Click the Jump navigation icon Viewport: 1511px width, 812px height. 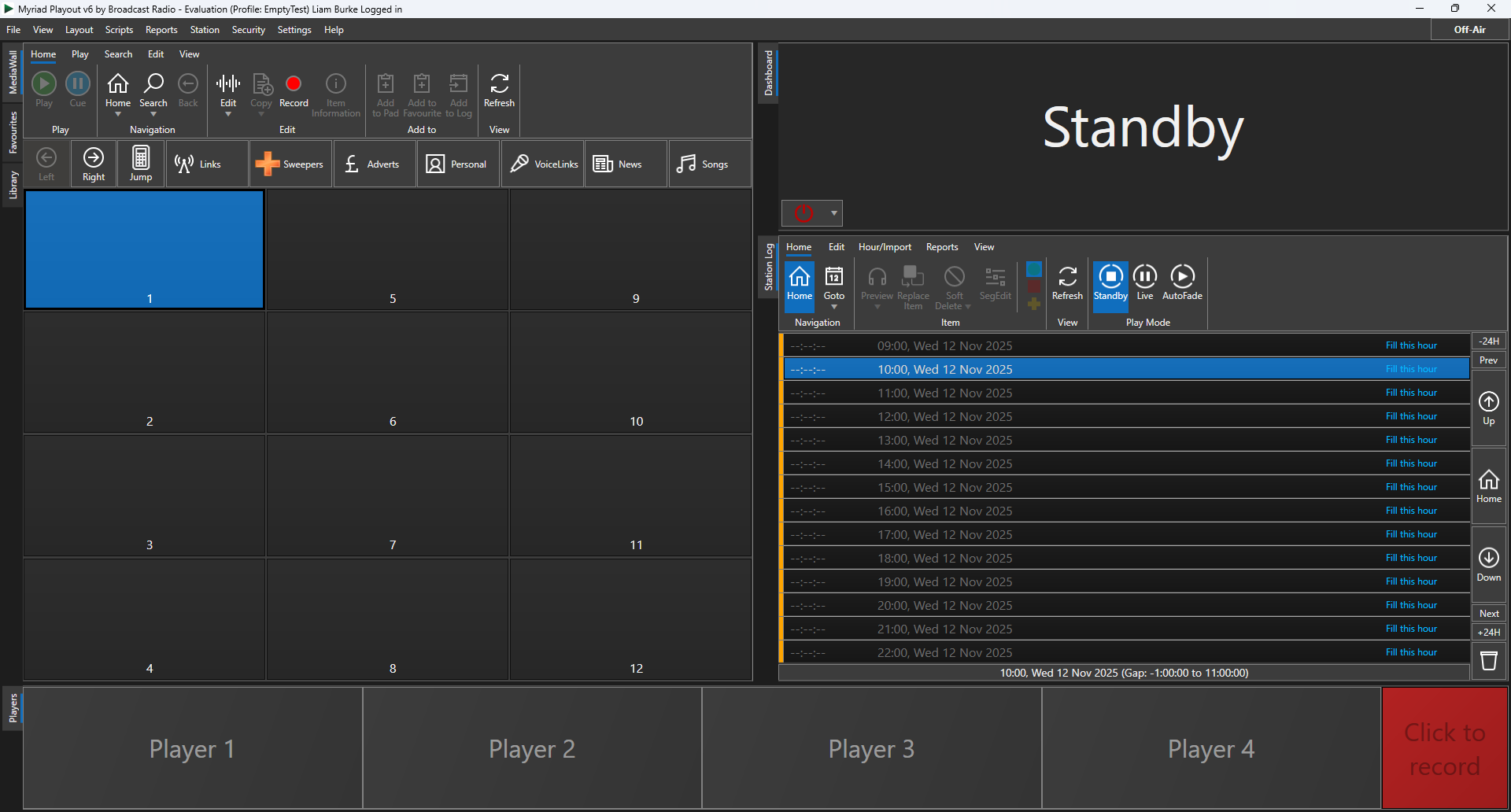(x=141, y=158)
